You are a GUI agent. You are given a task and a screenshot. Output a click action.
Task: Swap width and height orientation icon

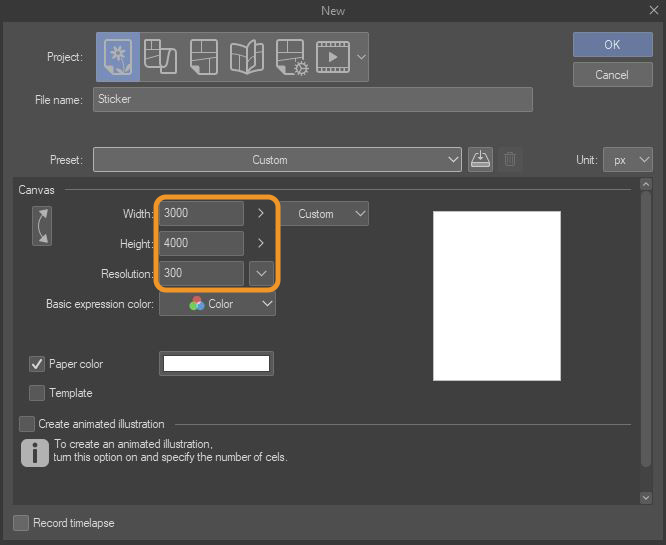(42, 226)
